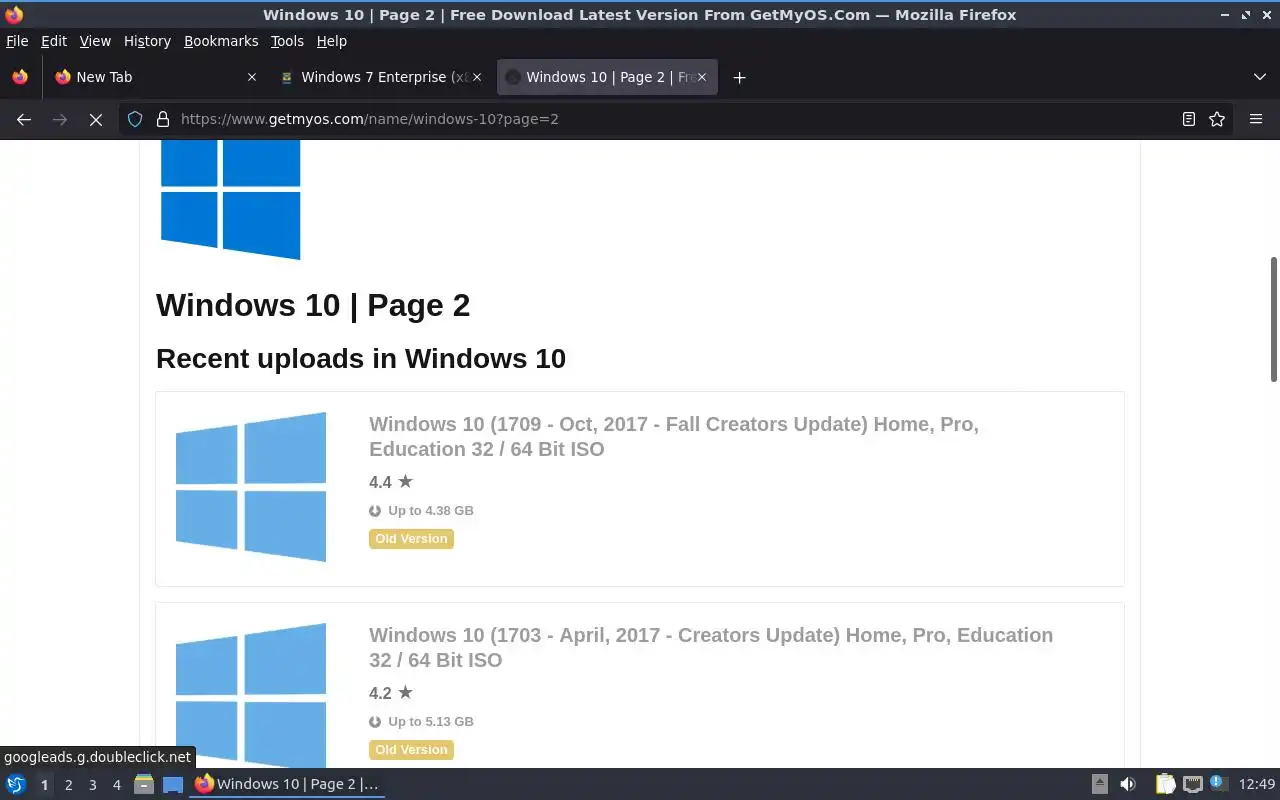Click the 4.4 star rating

pos(391,482)
